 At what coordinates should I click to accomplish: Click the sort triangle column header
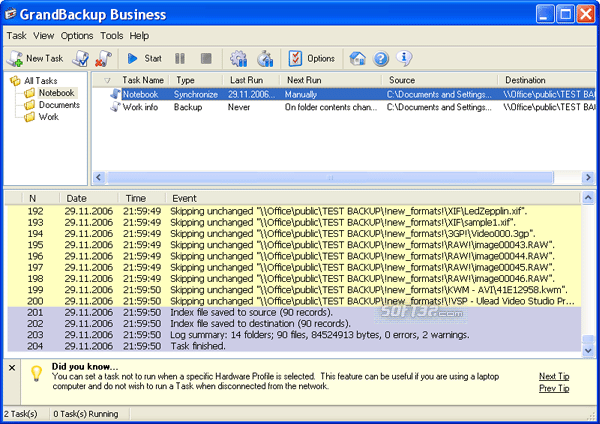pos(107,80)
